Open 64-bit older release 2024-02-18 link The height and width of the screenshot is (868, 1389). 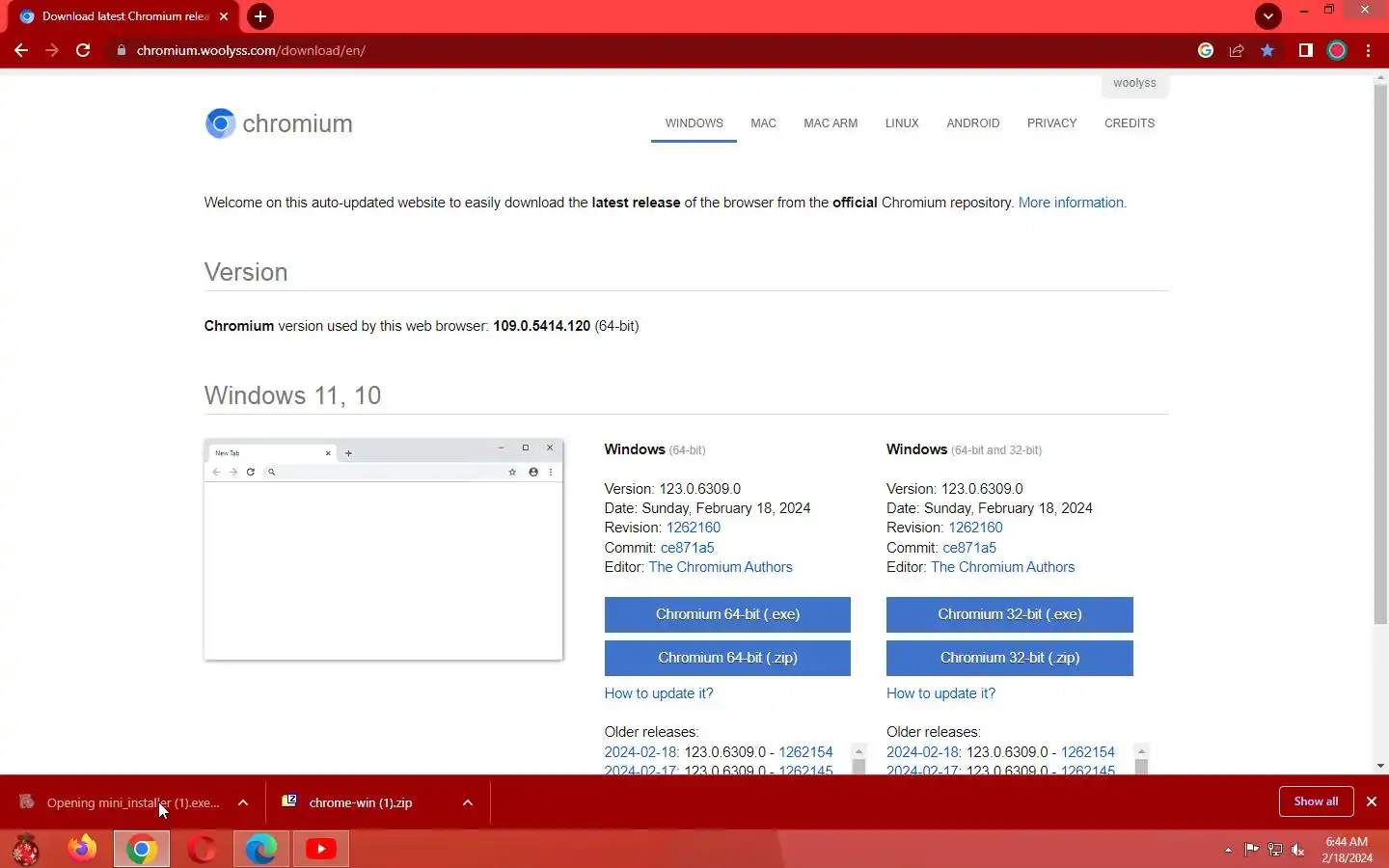coord(641,752)
